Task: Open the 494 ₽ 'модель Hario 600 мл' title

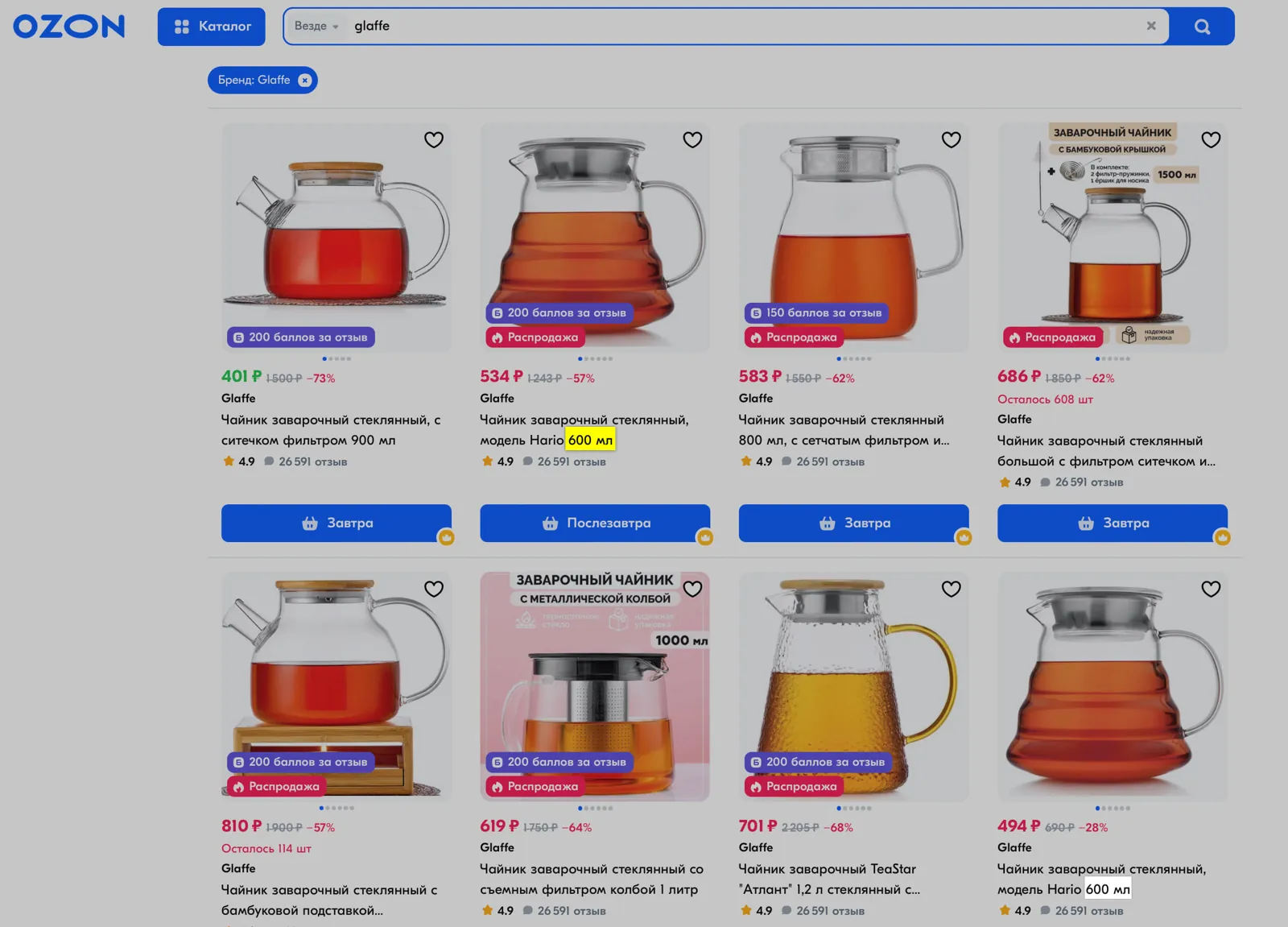Action: (x=1101, y=879)
